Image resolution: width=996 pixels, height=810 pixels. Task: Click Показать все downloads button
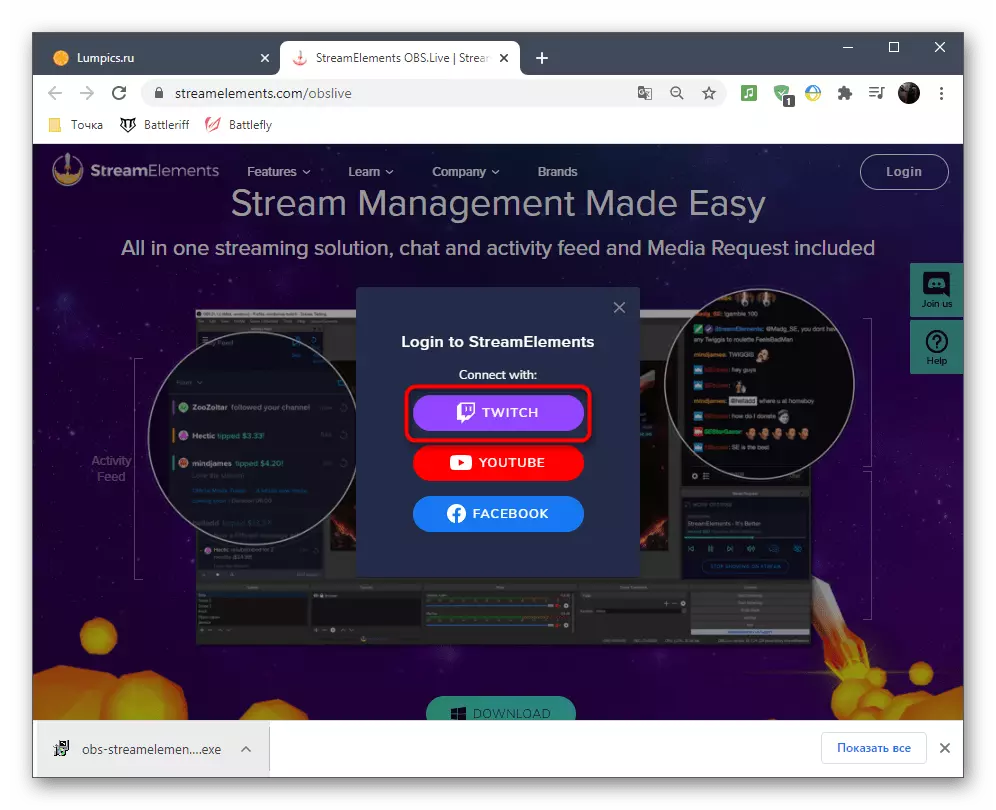(873, 748)
